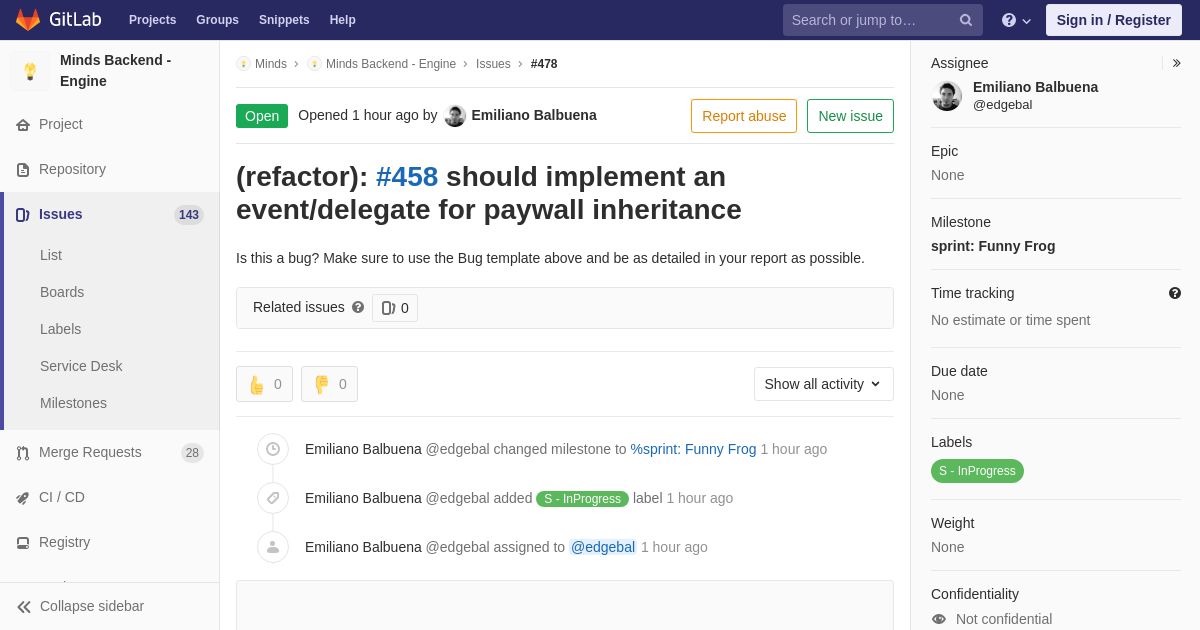The height and width of the screenshot is (630, 1200).
Task: Click Emiliano Balbuena author name link
Action: click(534, 115)
